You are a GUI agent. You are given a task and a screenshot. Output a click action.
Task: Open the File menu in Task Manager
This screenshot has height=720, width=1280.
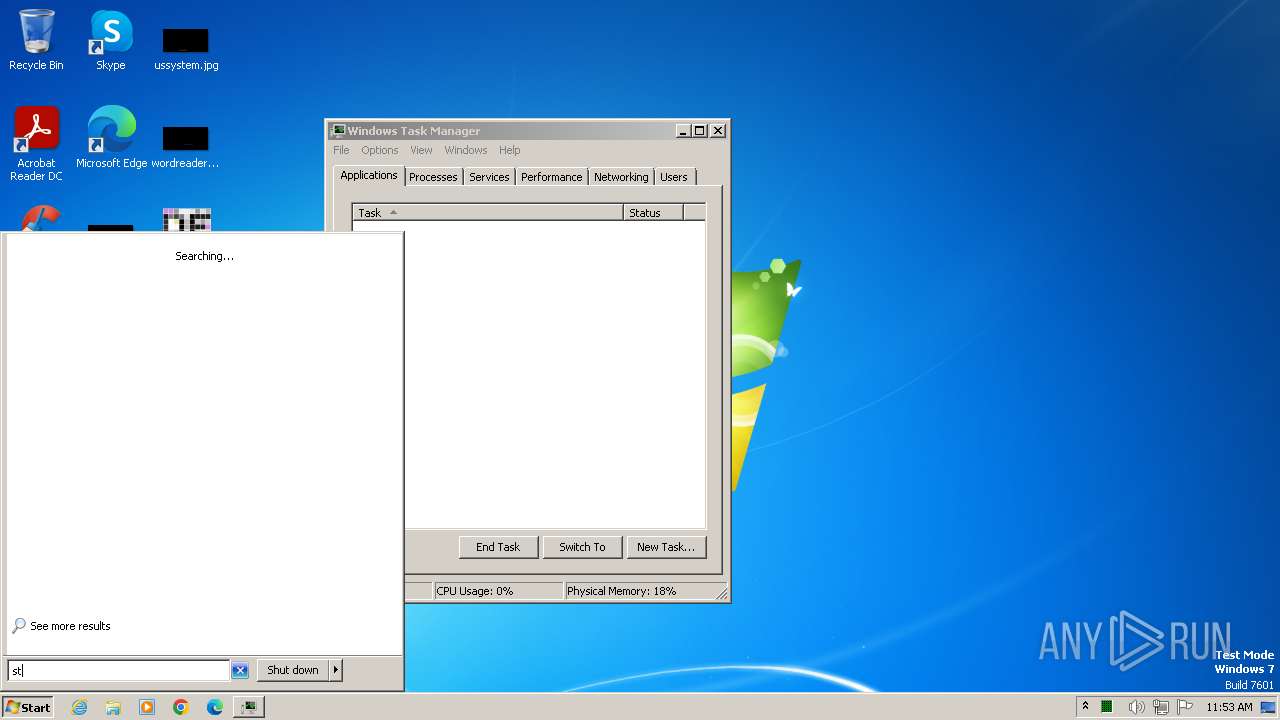click(x=341, y=150)
